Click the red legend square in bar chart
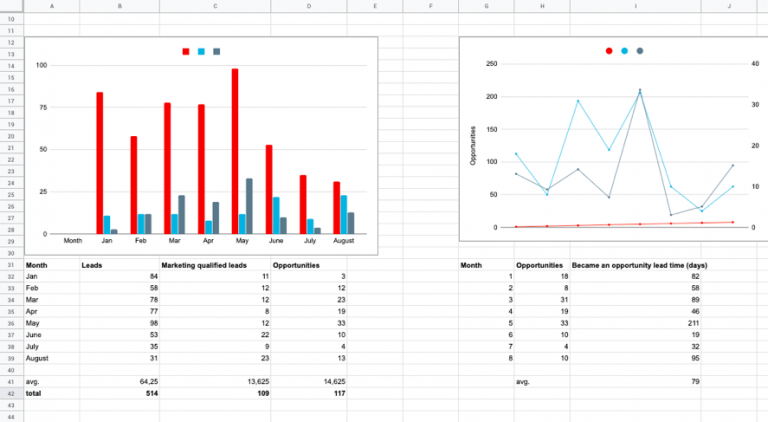768x422 pixels. coord(186,51)
